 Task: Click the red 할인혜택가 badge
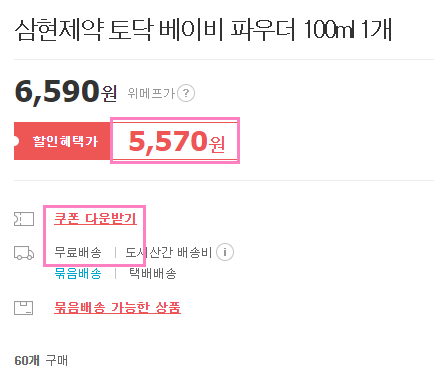click(x=62, y=141)
